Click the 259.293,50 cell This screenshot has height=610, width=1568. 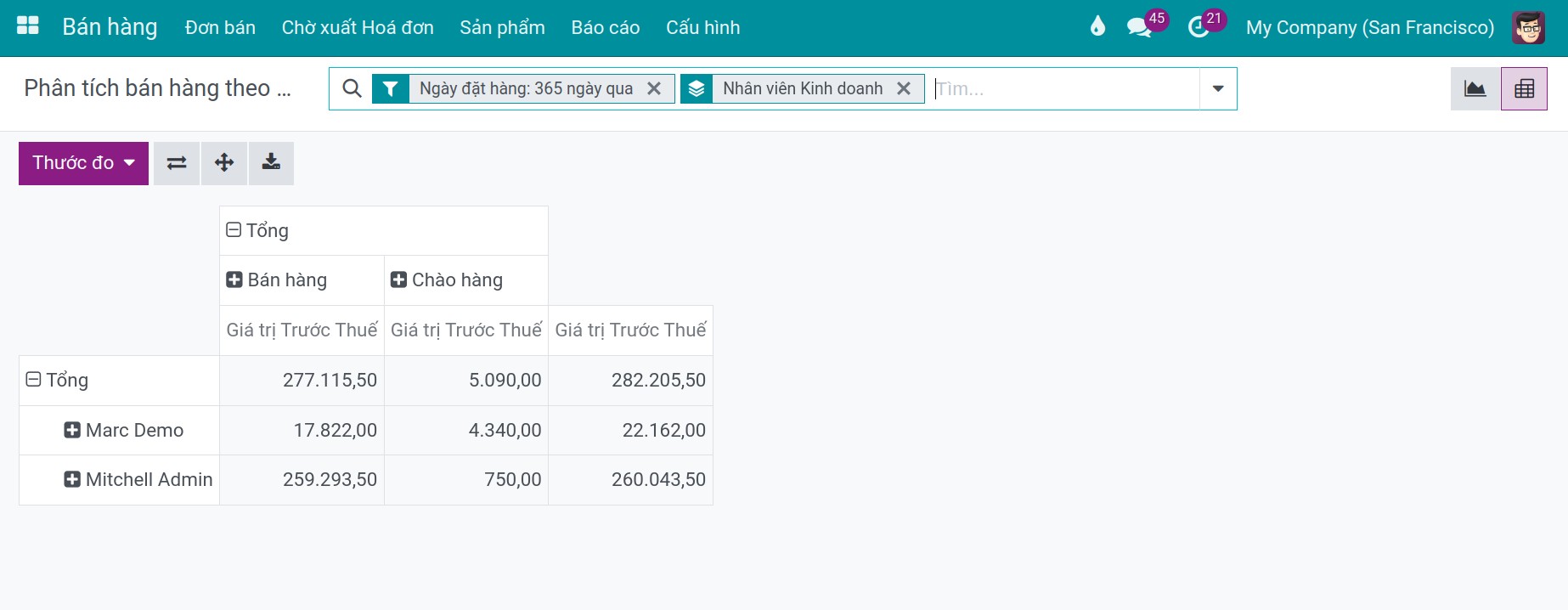click(302, 480)
